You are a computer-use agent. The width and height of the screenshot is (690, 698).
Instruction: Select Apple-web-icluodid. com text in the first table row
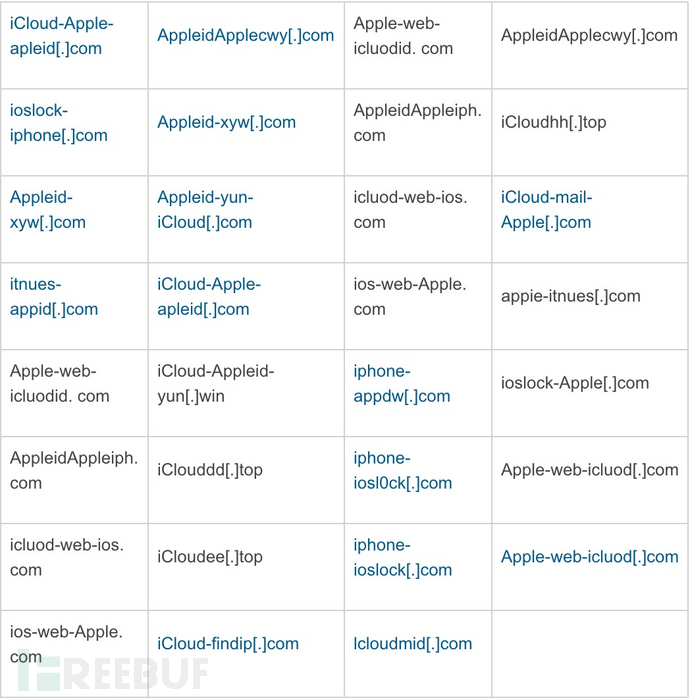[403, 36]
